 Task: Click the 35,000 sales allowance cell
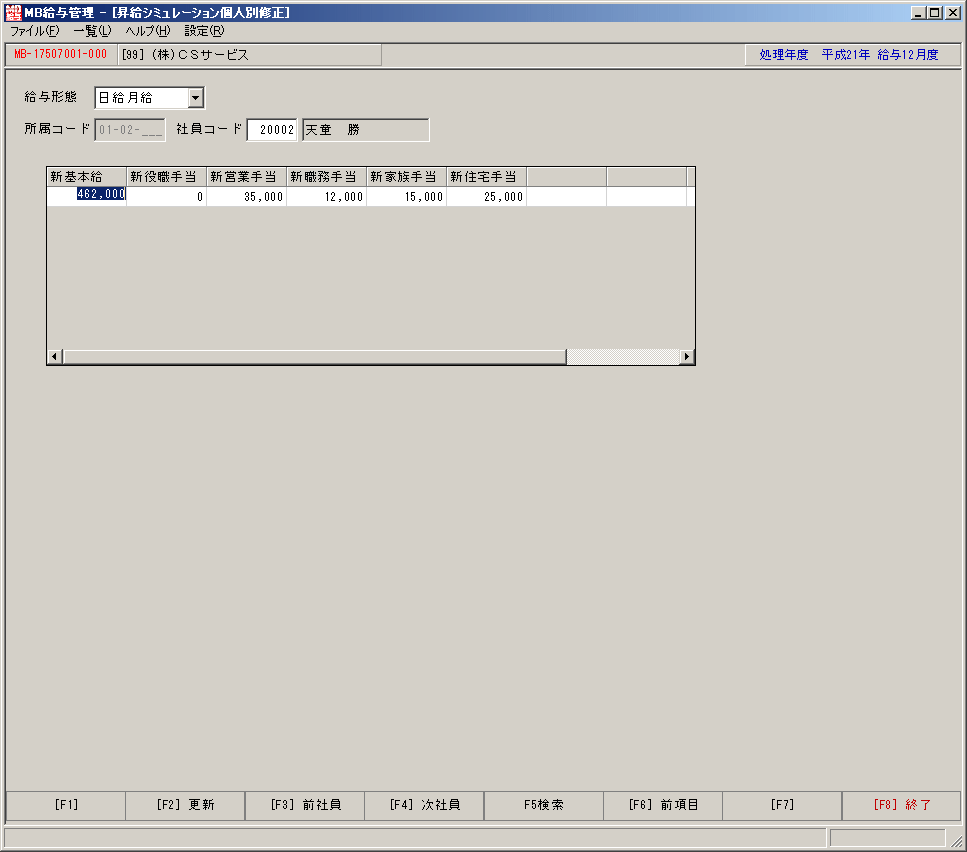click(x=247, y=197)
